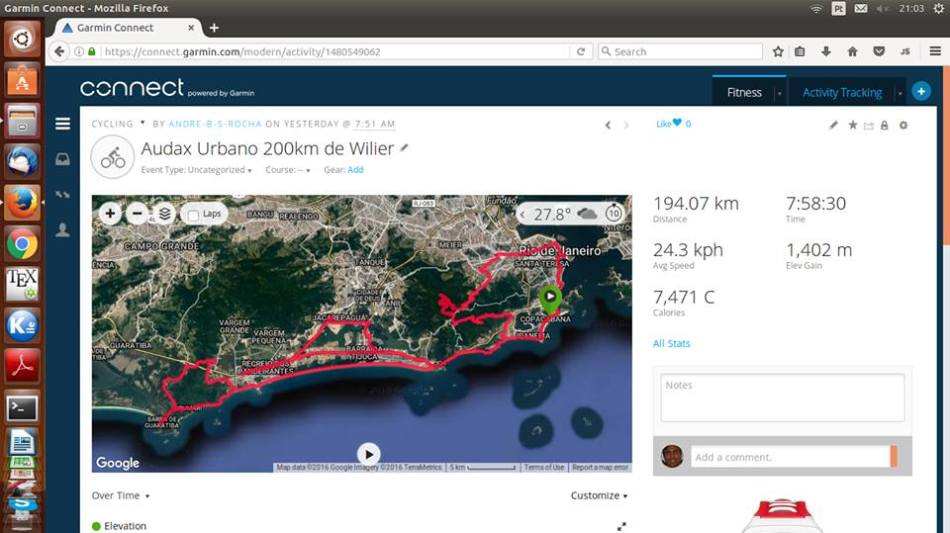
Task: Click the Connect by Garmin logo
Action: [167, 88]
